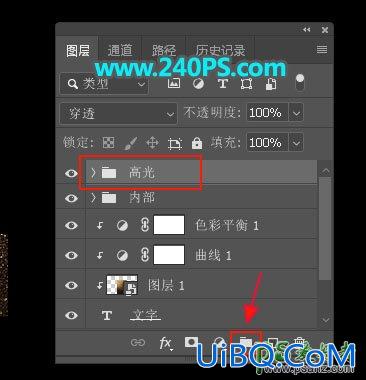Hide the 高光 group
366x380 pixels.
[x=71, y=173]
